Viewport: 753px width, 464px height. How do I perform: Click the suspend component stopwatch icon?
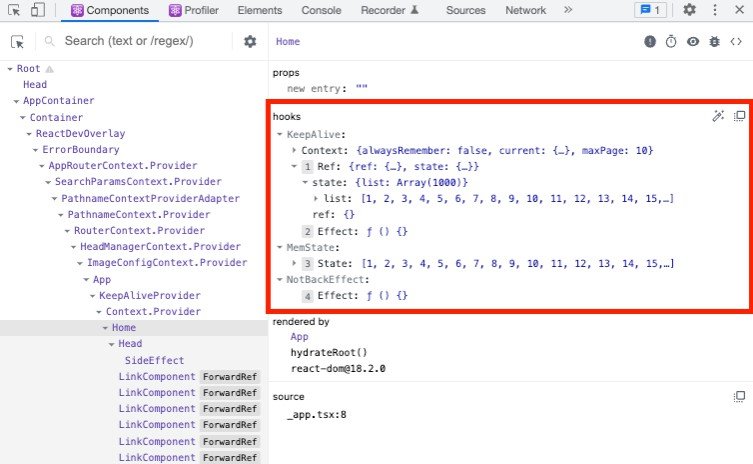point(672,42)
